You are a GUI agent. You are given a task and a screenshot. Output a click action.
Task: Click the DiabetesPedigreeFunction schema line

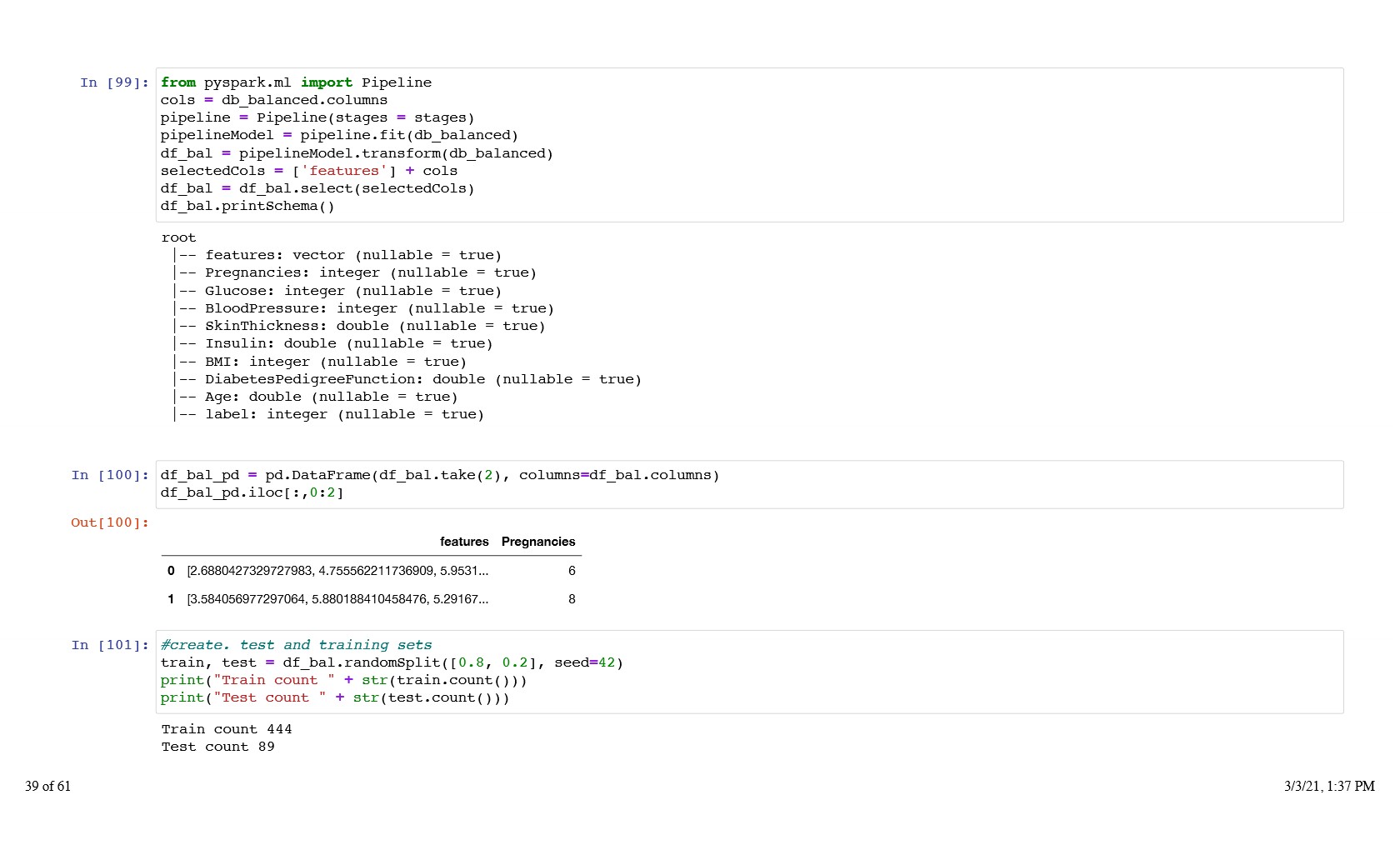coord(422,379)
